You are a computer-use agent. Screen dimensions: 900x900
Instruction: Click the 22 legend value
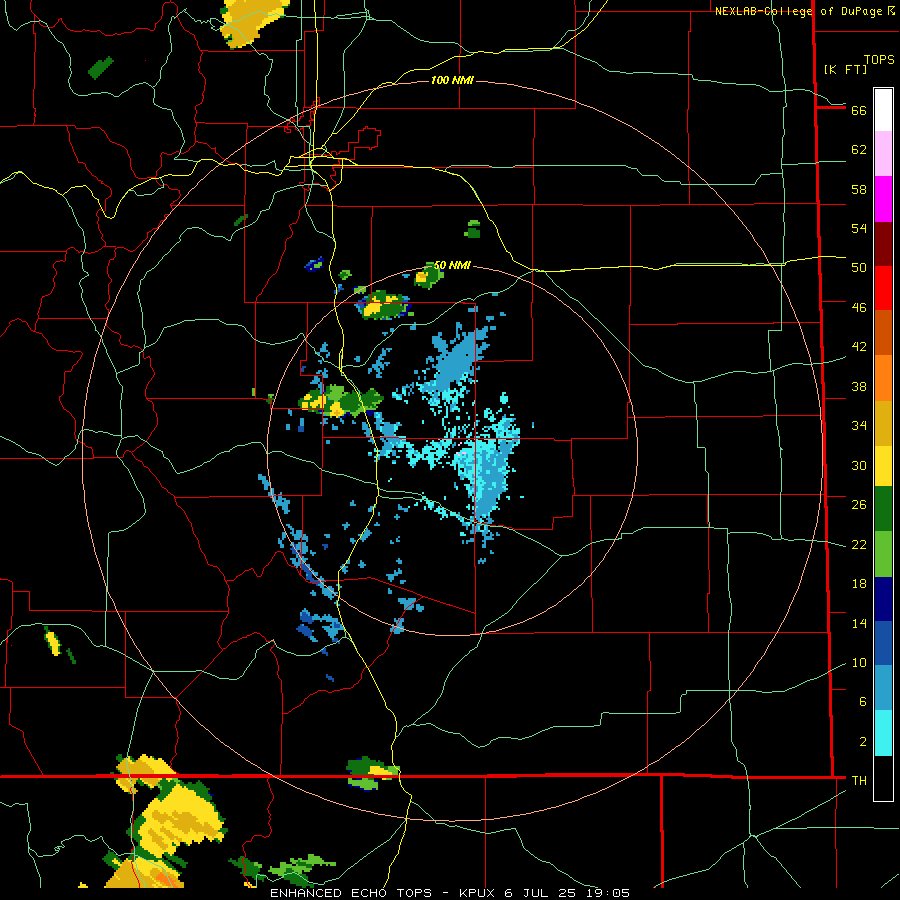click(859, 544)
